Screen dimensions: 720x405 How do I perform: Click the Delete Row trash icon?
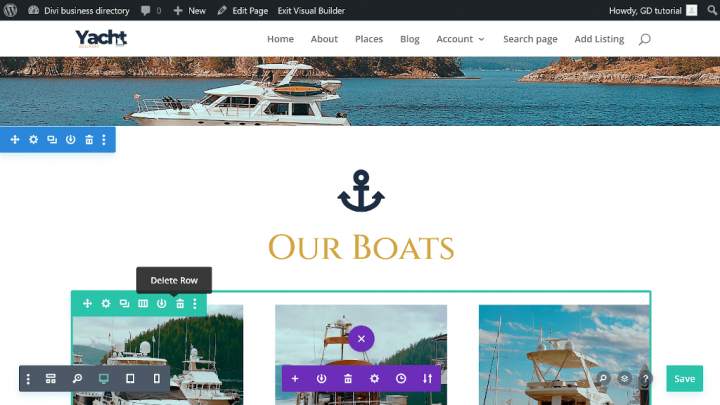pos(180,304)
